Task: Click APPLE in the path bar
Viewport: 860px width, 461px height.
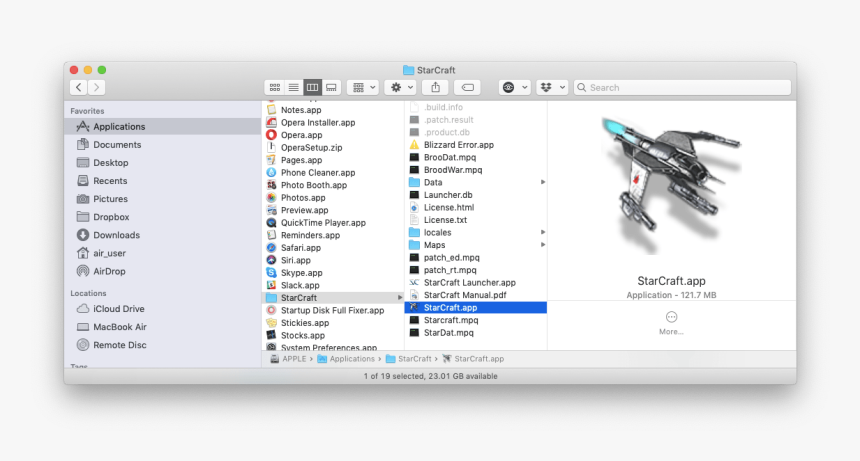Action: (x=288, y=359)
